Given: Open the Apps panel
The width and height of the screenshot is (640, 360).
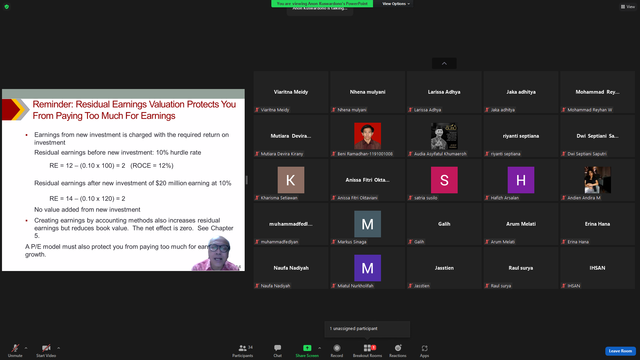Looking at the screenshot, I should pyautogui.click(x=424, y=350).
